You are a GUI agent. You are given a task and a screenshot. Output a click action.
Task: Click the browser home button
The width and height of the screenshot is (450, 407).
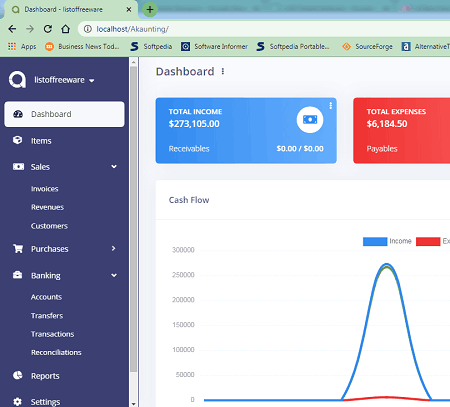(66, 29)
